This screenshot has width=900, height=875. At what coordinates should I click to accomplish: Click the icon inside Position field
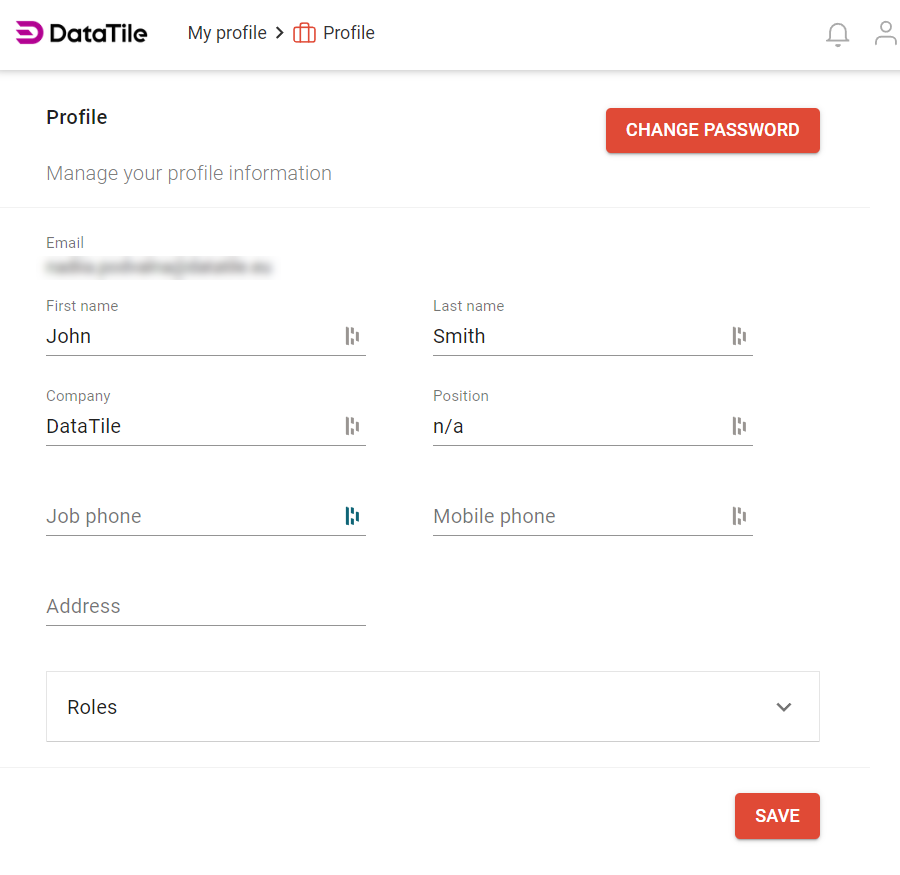pyautogui.click(x=739, y=426)
